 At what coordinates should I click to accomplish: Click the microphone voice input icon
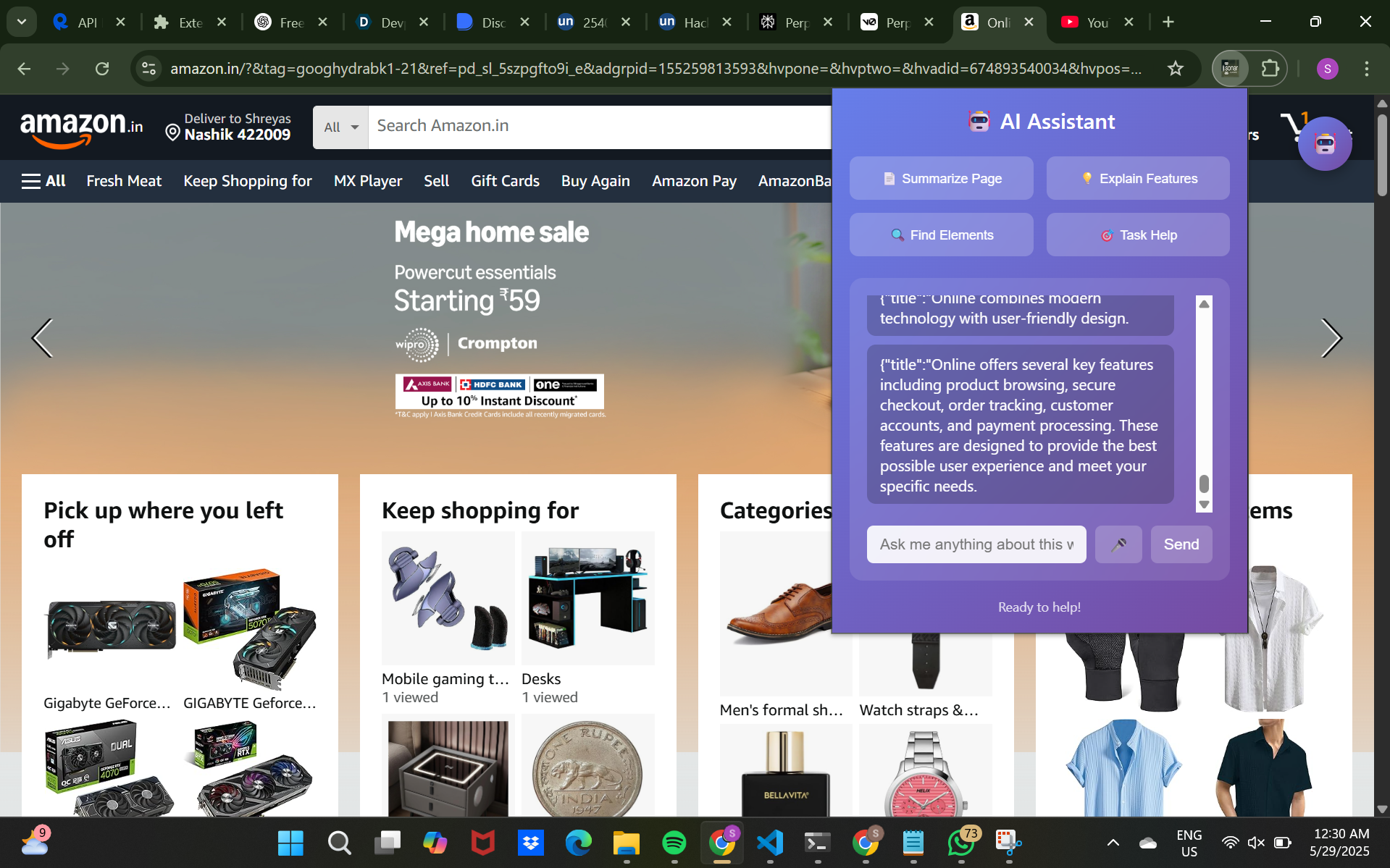point(1118,544)
